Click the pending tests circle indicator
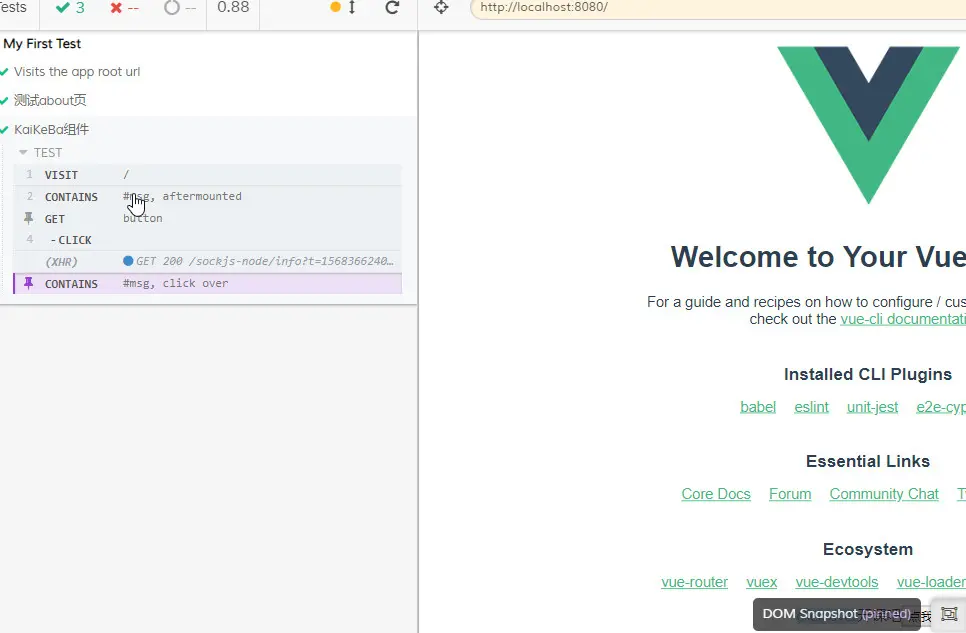This screenshot has height=633, width=966. click(180, 7)
